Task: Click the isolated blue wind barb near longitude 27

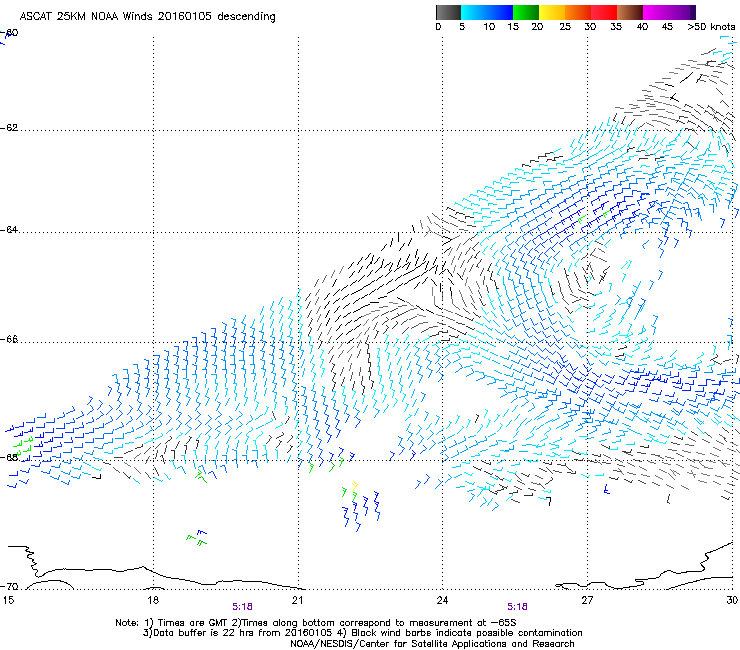Action: coord(607,490)
